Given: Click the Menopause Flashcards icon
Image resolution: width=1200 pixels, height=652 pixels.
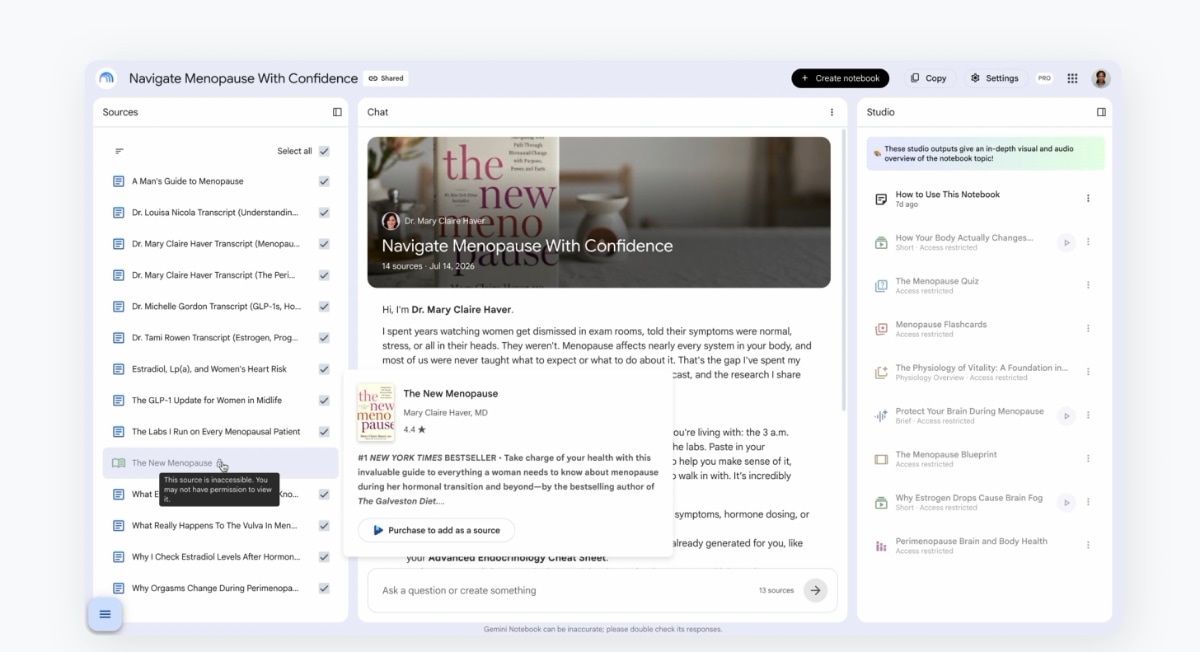Looking at the screenshot, I should pyautogui.click(x=881, y=329).
